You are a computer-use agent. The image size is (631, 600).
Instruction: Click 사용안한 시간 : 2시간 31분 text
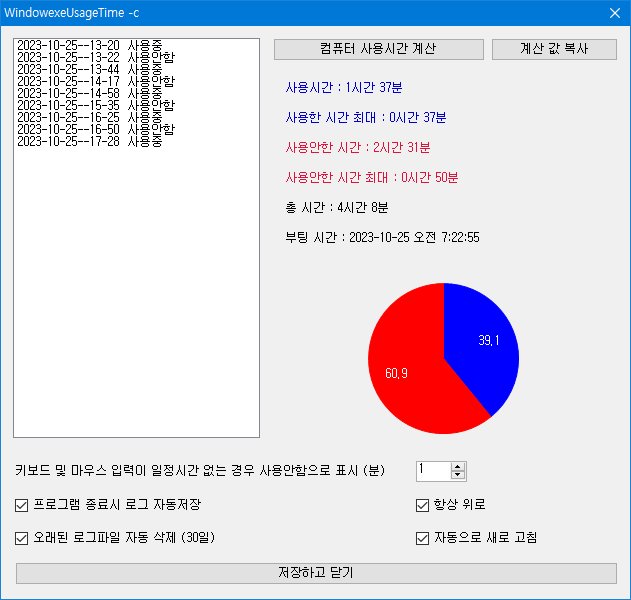click(358, 148)
